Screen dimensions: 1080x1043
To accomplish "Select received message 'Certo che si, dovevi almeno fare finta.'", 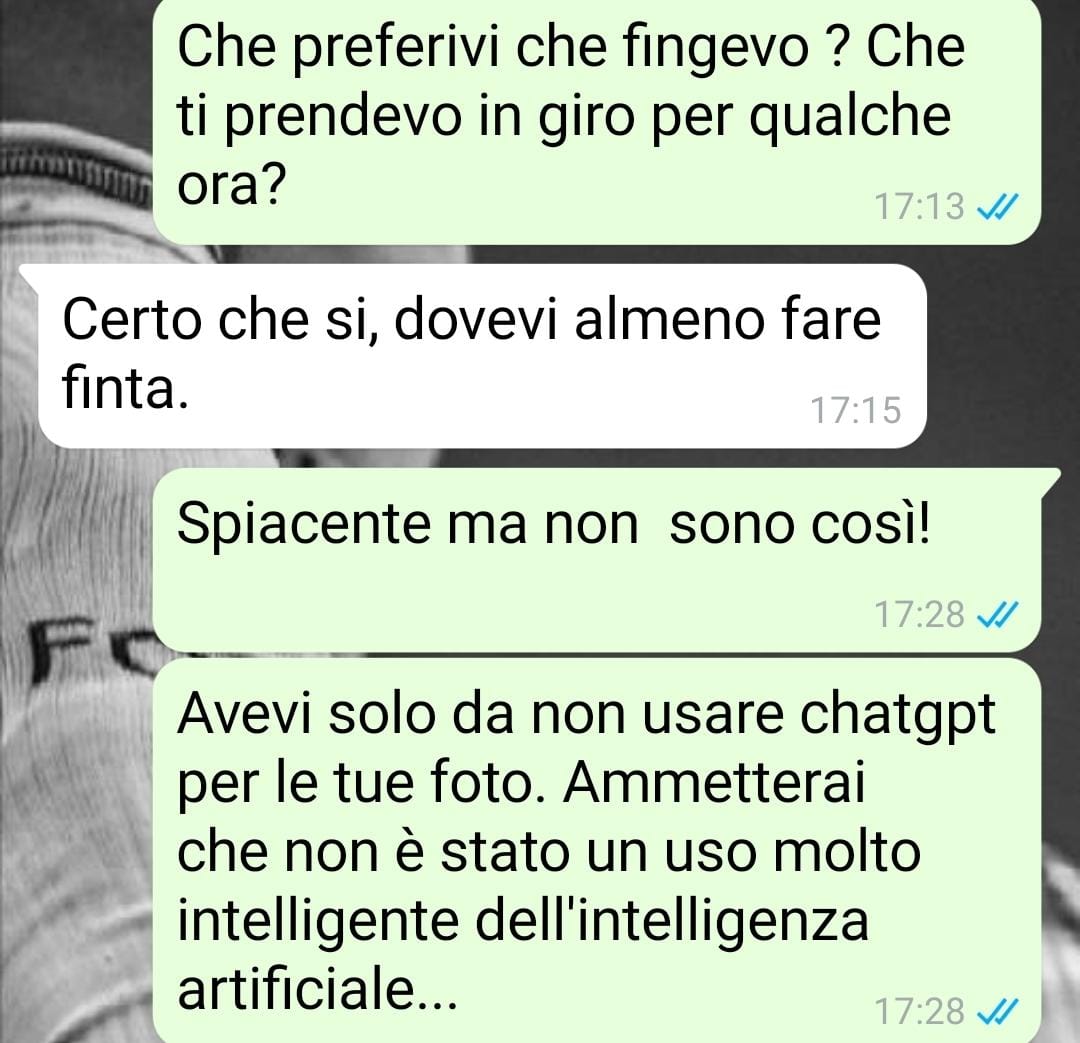I will [x=482, y=356].
